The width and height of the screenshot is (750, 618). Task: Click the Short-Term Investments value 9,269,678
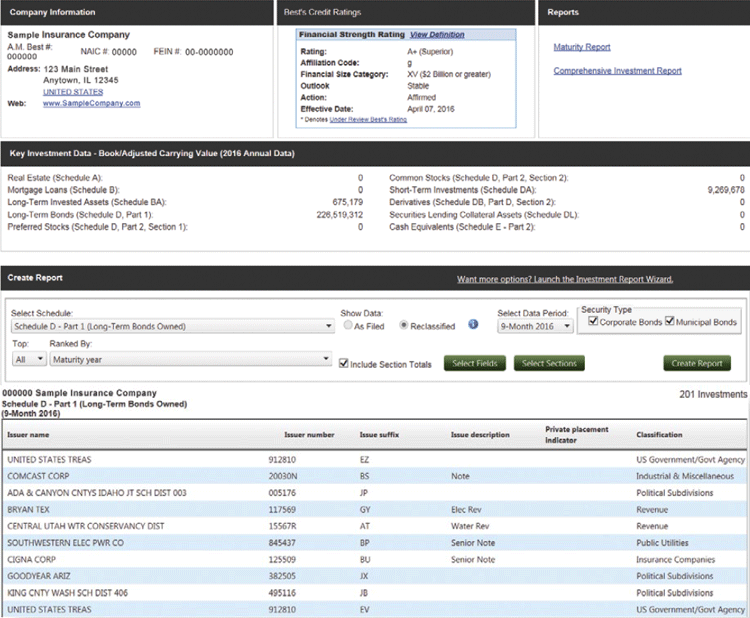click(726, 190)
